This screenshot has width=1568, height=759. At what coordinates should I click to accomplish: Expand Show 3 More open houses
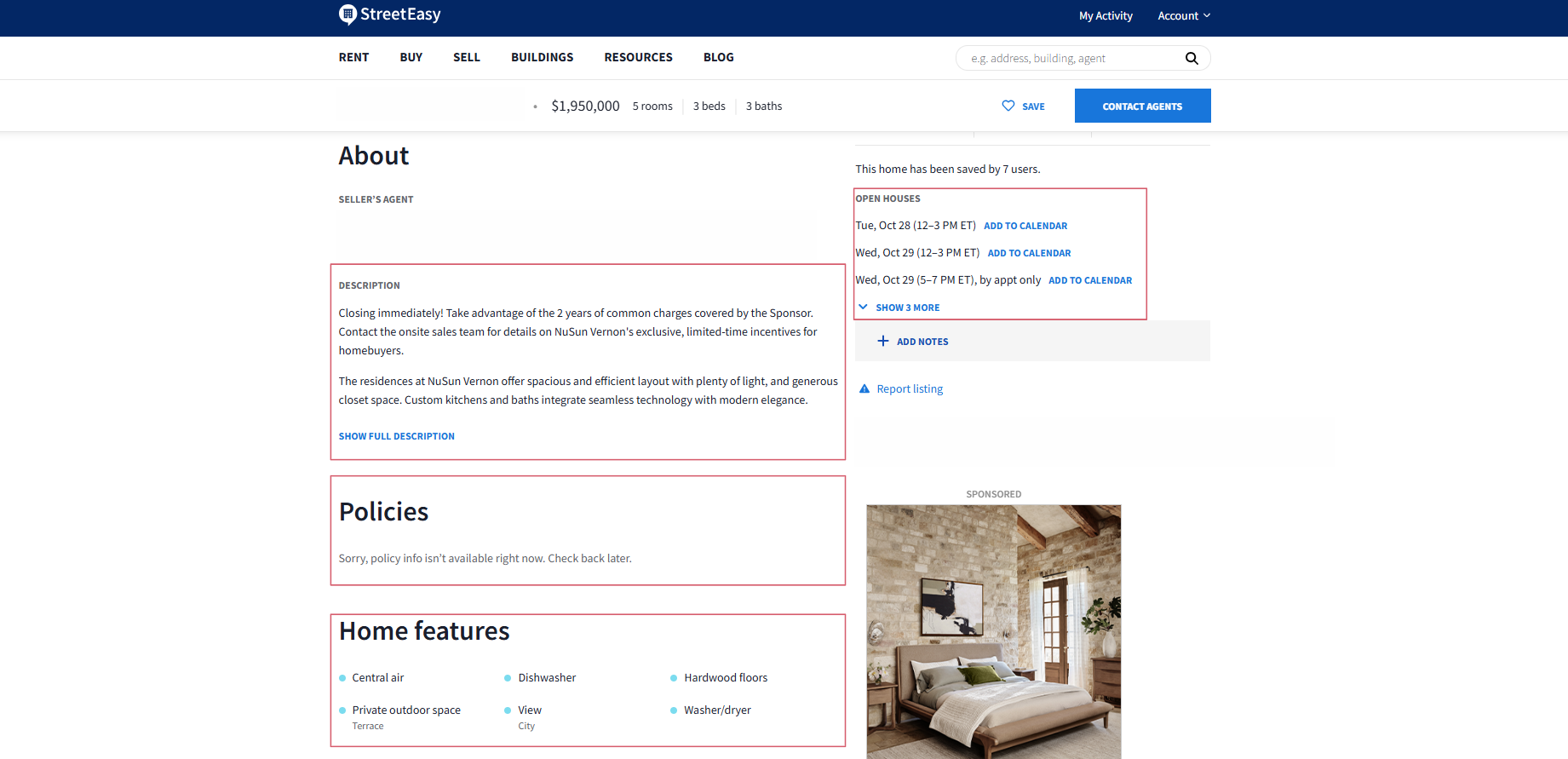(907, 308)
